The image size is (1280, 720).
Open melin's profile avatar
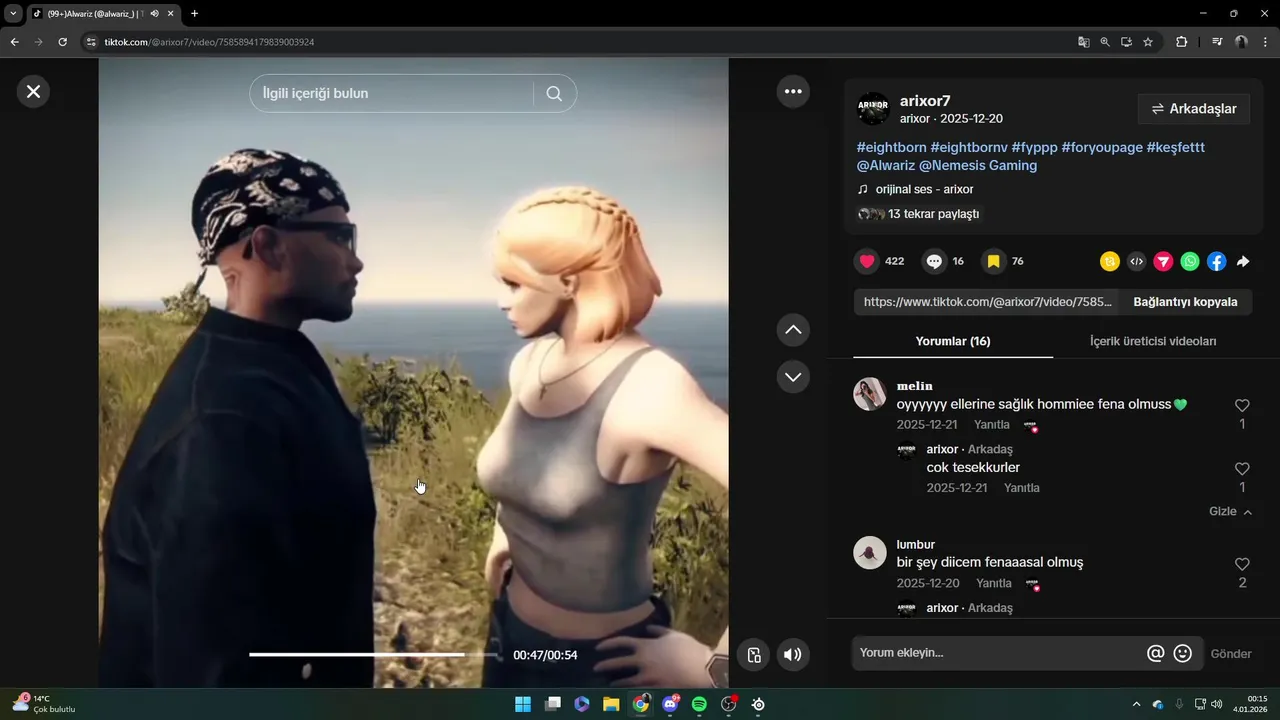click(x=870, y=394)
